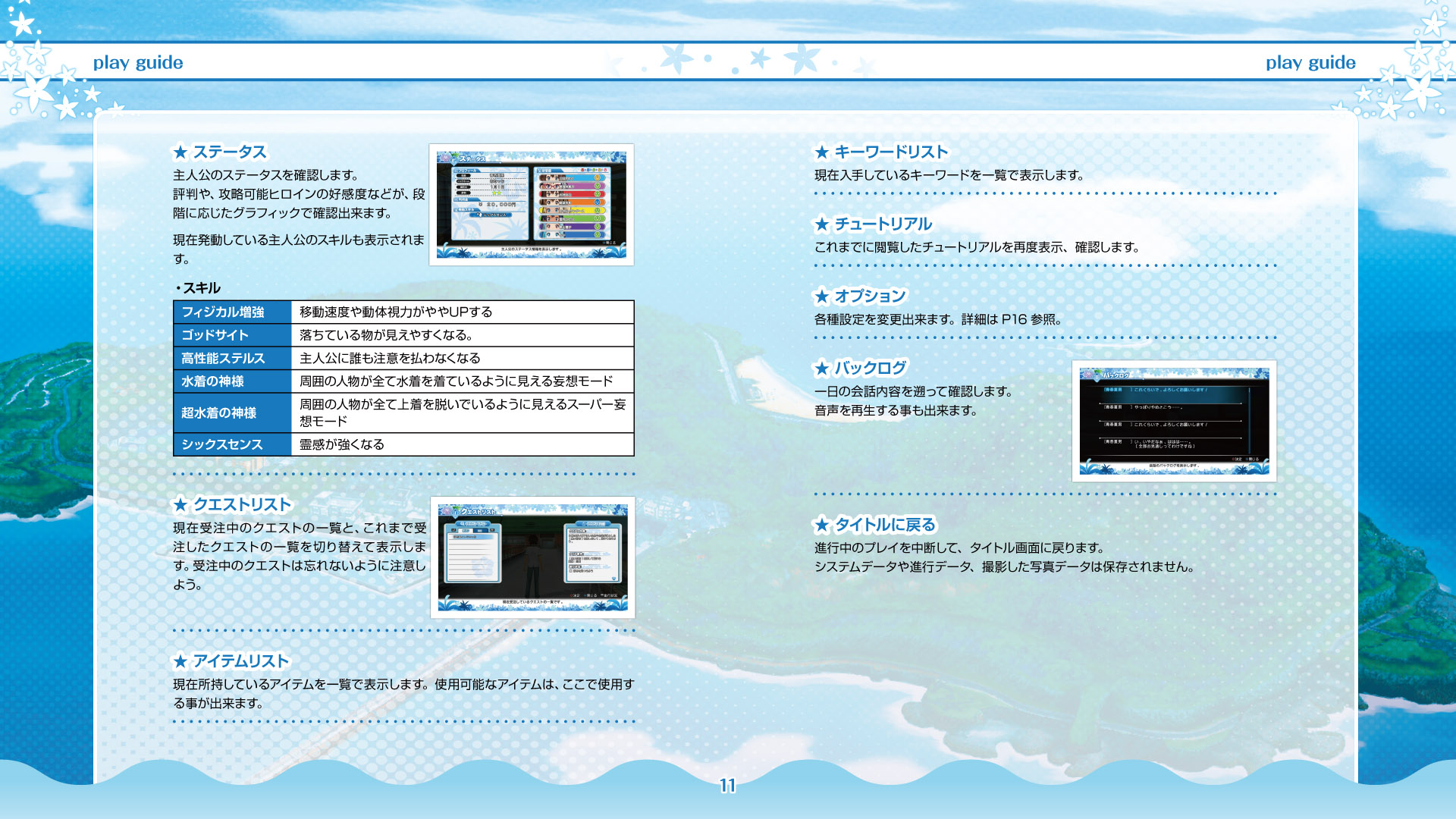Click the シックスセンス skill cell
Viewport: 1456px width, 819px height.
point(233,445)
